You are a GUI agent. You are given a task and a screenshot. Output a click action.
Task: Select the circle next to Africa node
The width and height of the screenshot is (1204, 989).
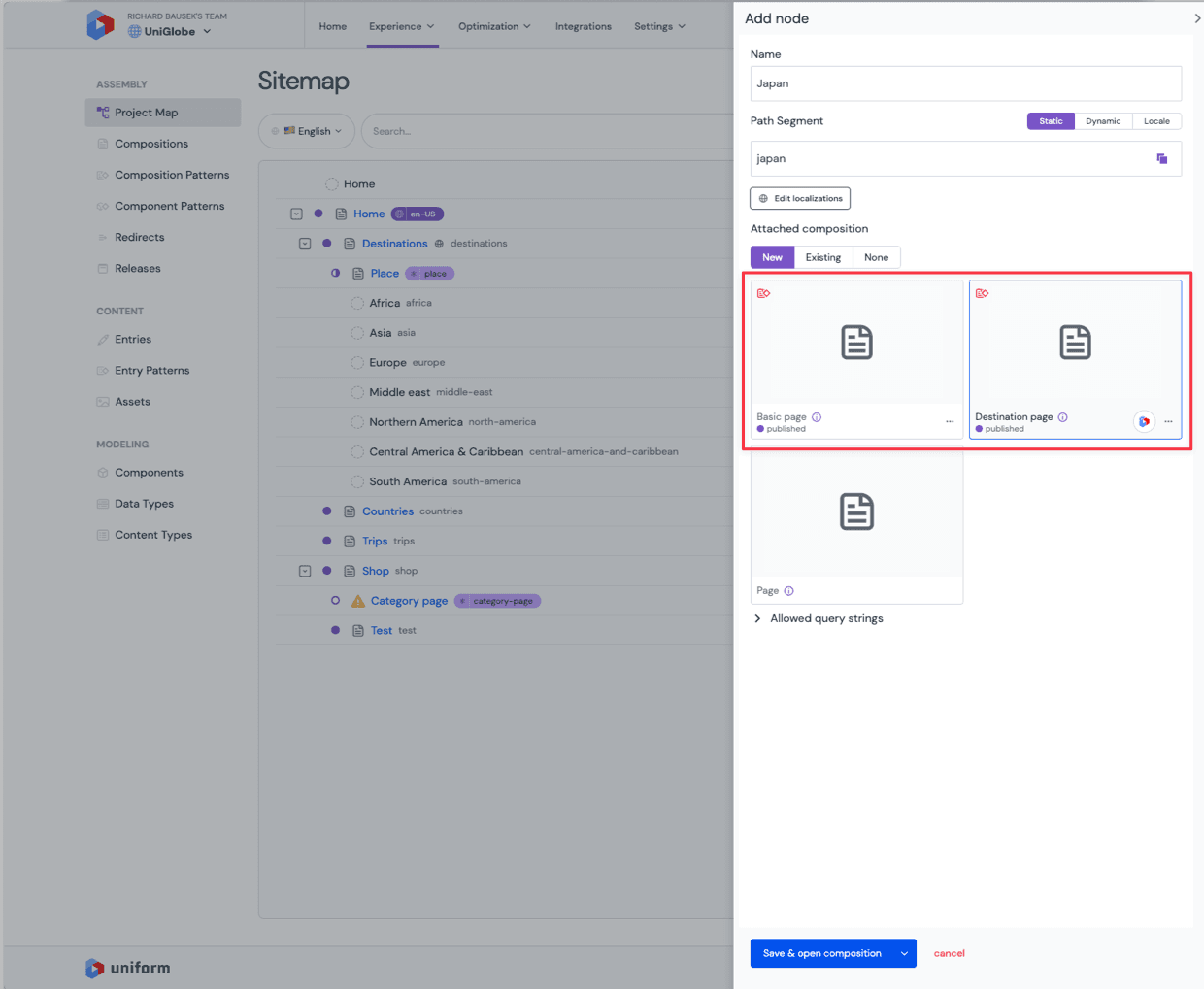click(357, 304)
